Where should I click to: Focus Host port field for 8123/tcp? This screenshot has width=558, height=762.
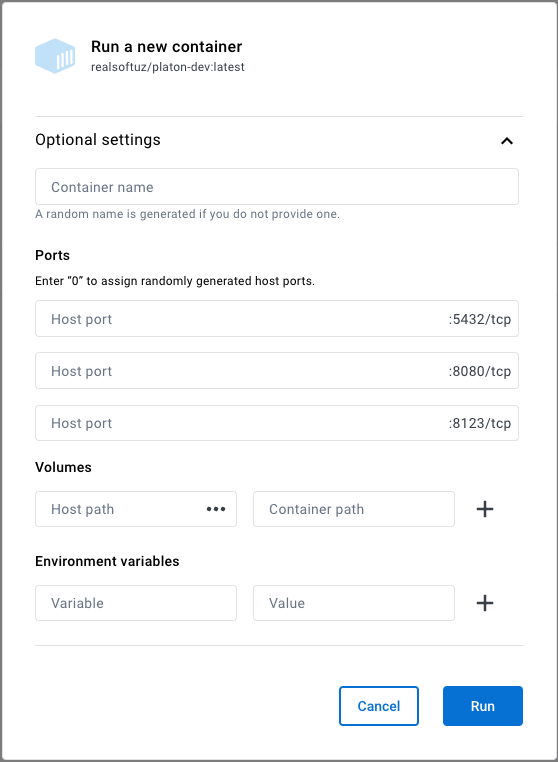pyautogui.click(x=277, y=423)
